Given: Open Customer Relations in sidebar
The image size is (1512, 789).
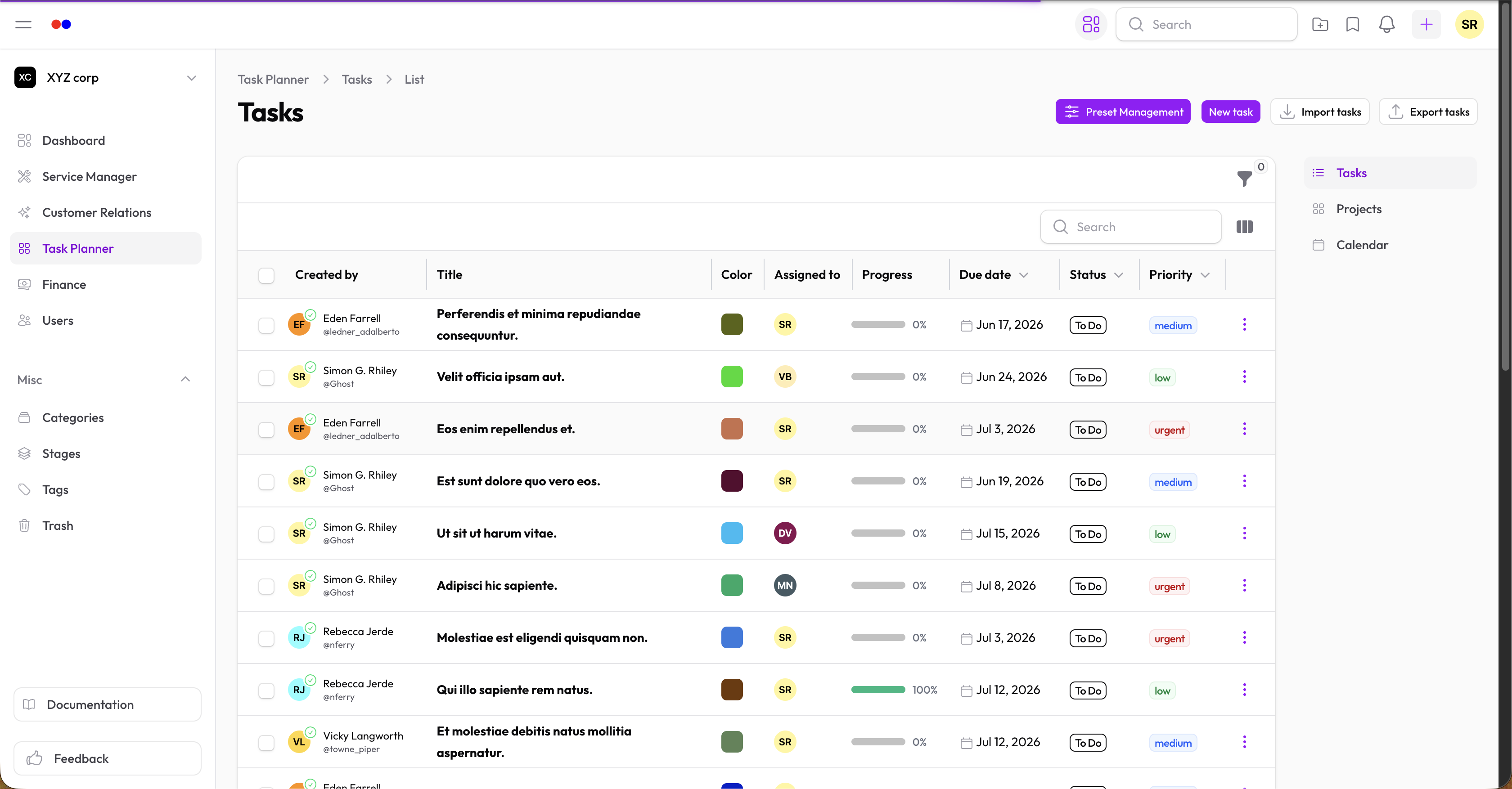Looking at the screenshot, I should pyautogui.click(x=106, y=212).
